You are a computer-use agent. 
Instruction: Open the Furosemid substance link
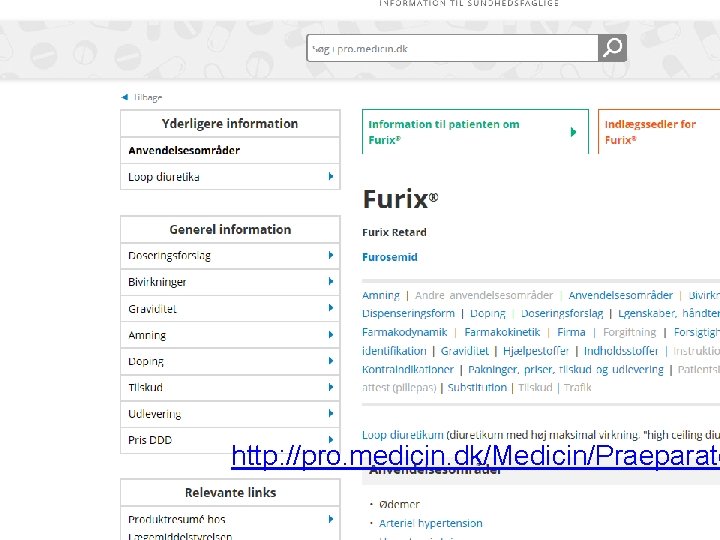click(389, 257)
